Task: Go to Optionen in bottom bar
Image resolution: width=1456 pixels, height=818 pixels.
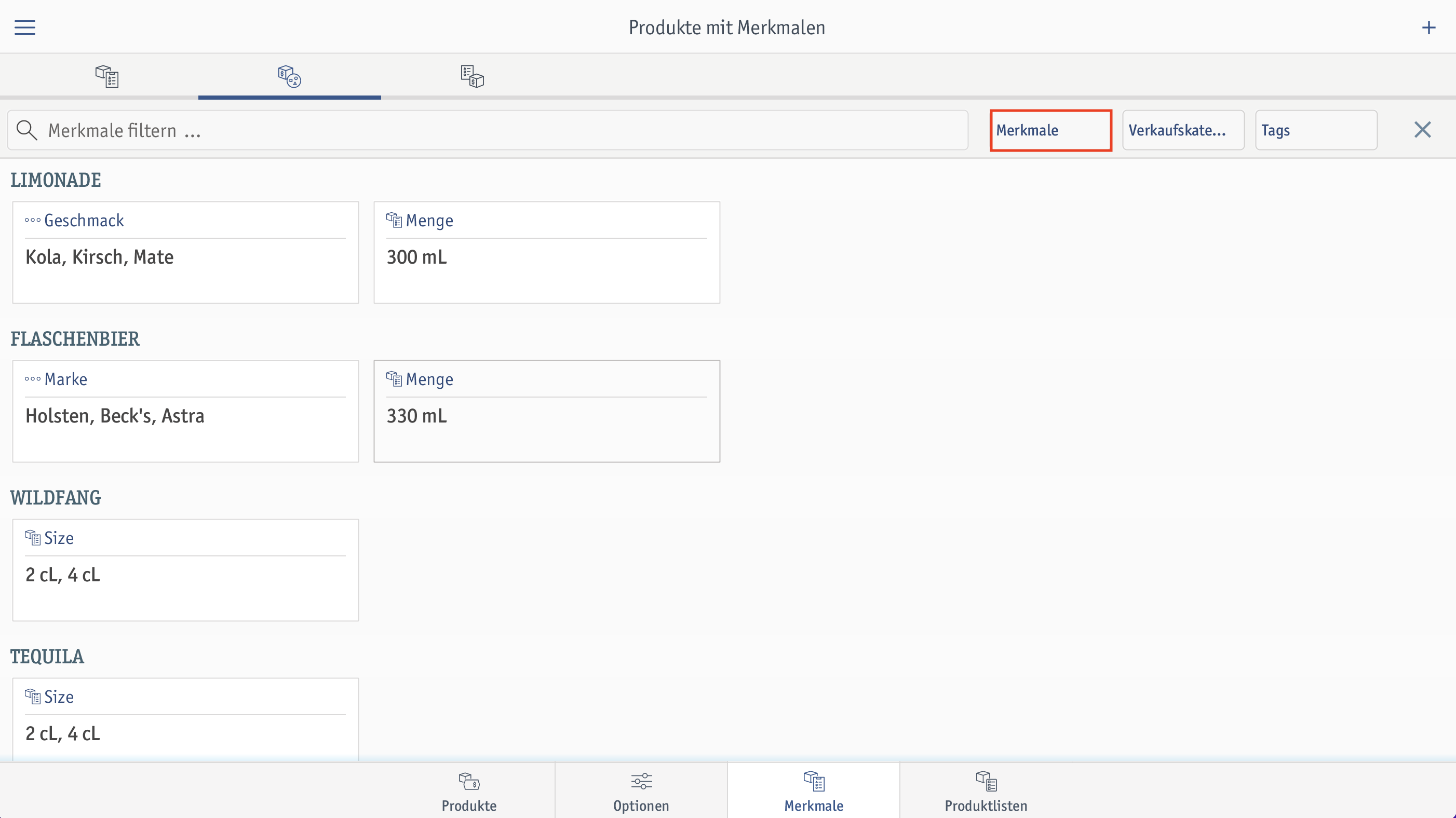Action: pos(641,791)
